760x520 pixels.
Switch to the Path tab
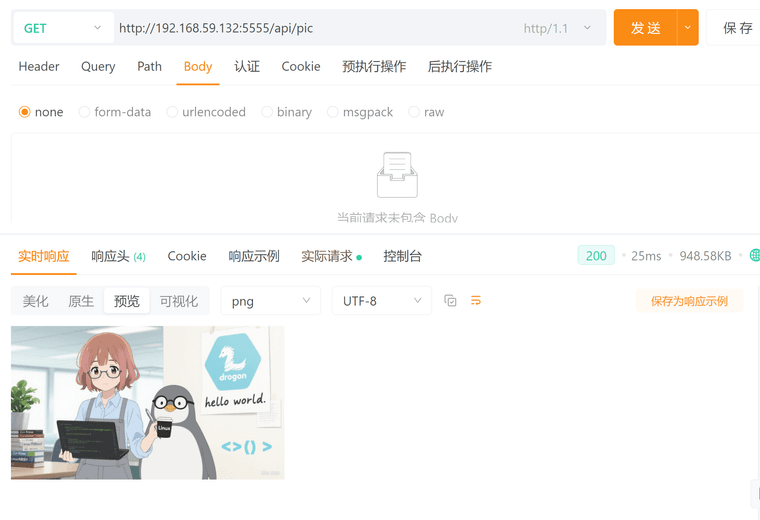tap(149, 66)
